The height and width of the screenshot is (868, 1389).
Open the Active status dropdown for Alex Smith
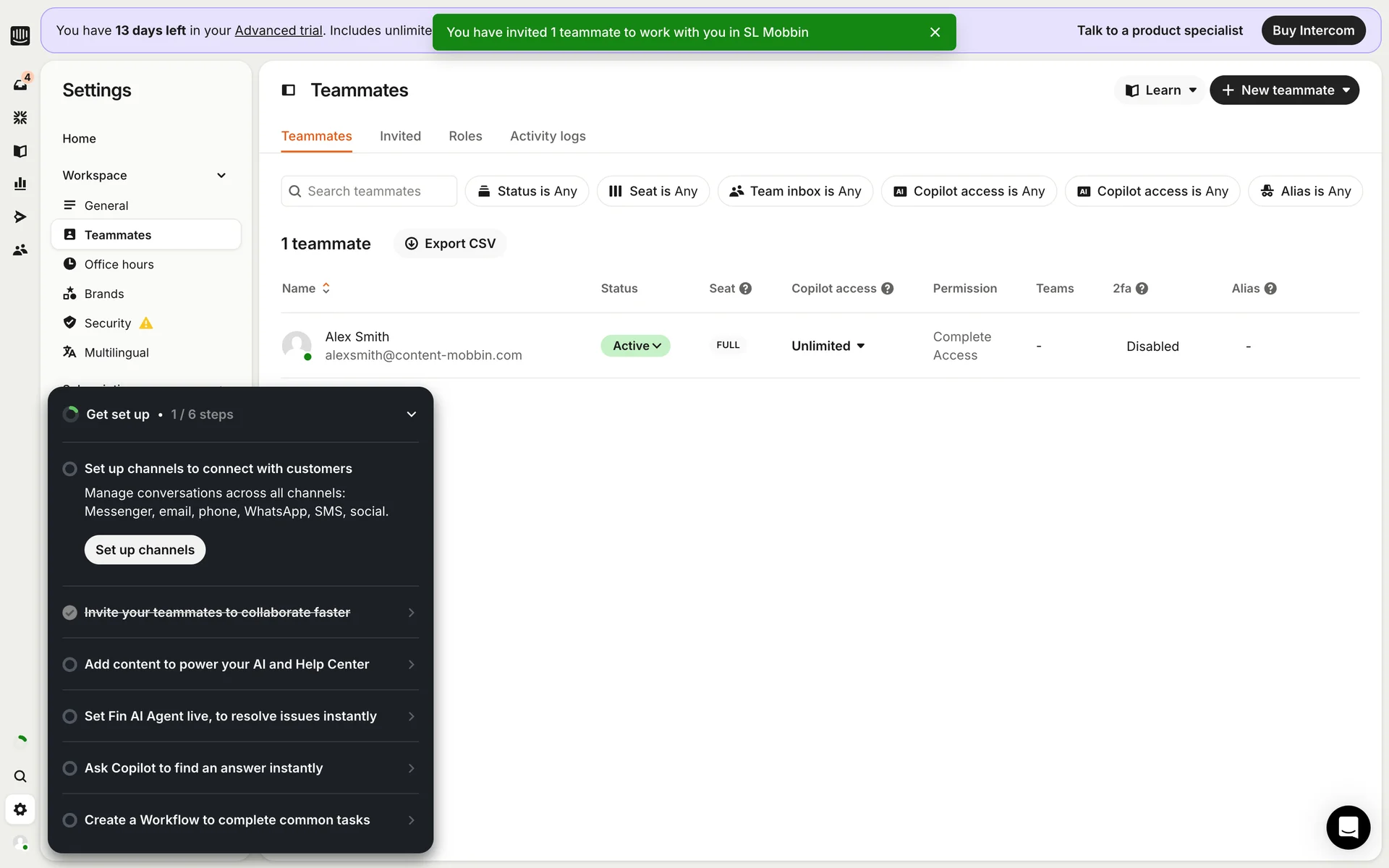(x=636, y=346)
